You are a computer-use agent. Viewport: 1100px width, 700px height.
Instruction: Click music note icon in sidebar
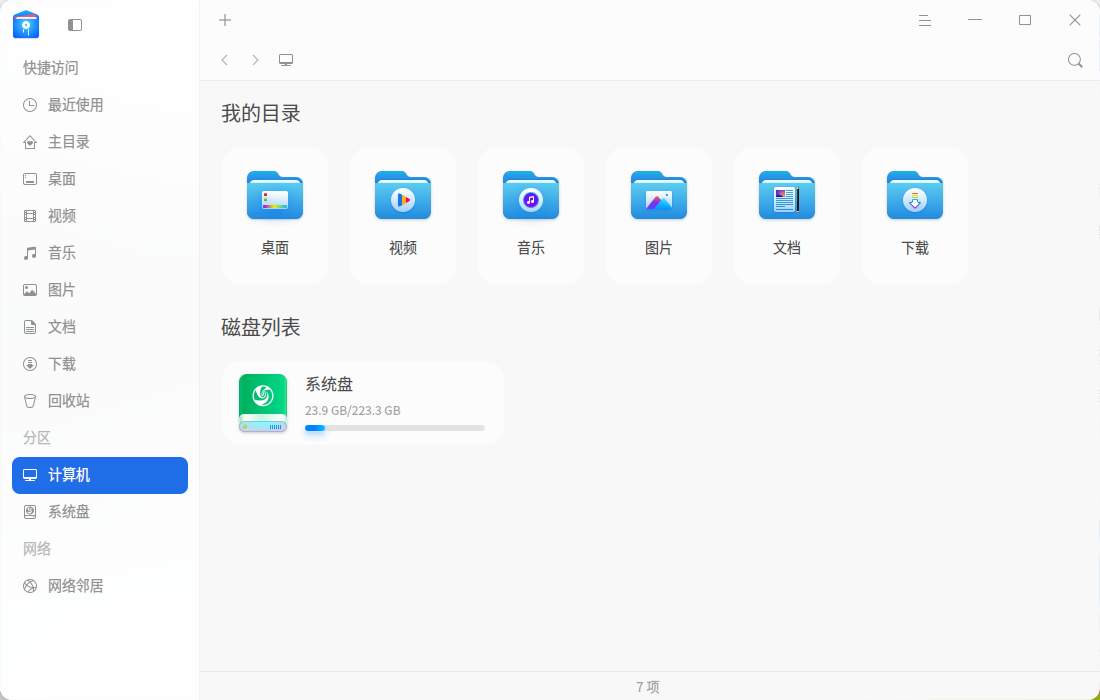click(30, 253)
